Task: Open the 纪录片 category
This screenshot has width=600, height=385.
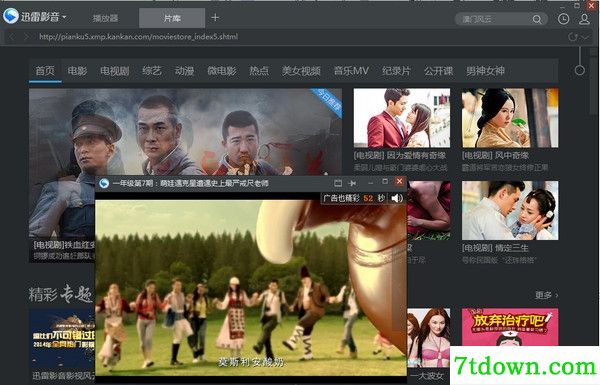Action: pos(396,71)
